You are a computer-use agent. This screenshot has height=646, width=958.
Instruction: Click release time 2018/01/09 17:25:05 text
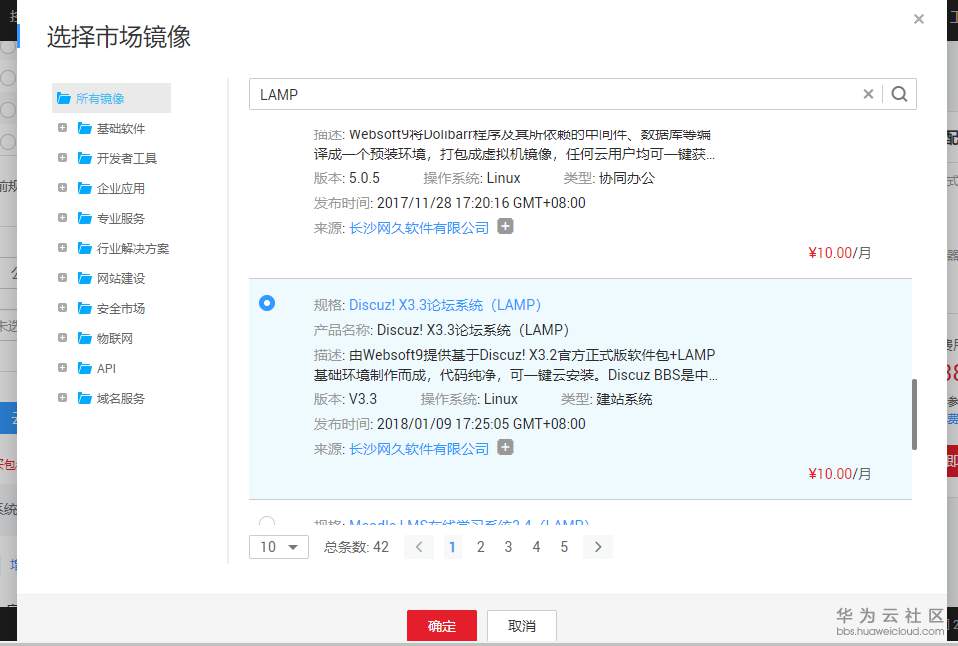click(x=481, y=424)
